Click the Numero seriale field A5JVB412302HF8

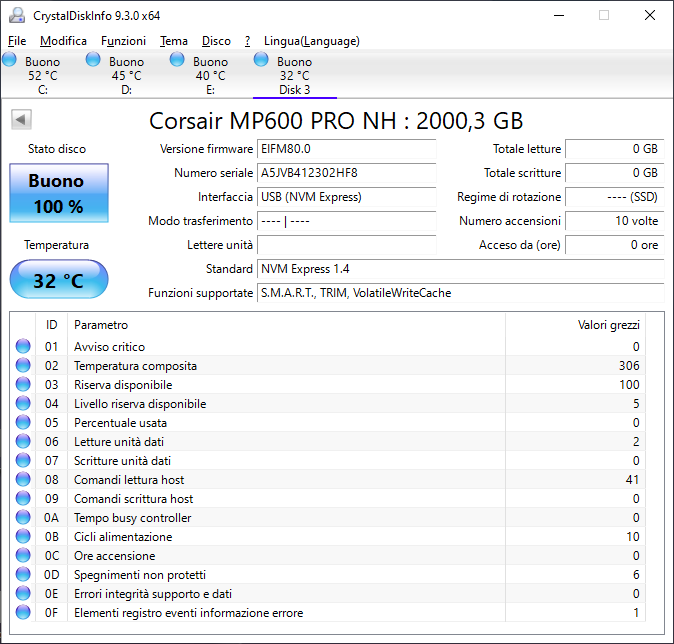[346, 173]
